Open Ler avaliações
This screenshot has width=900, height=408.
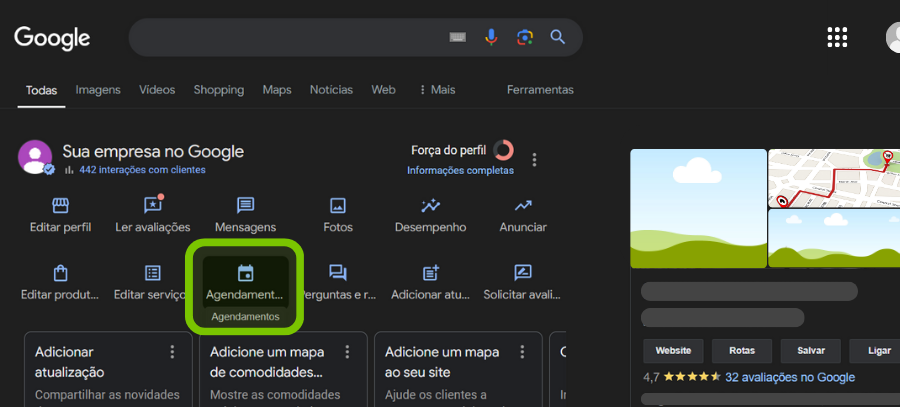(x=153, y=216)
